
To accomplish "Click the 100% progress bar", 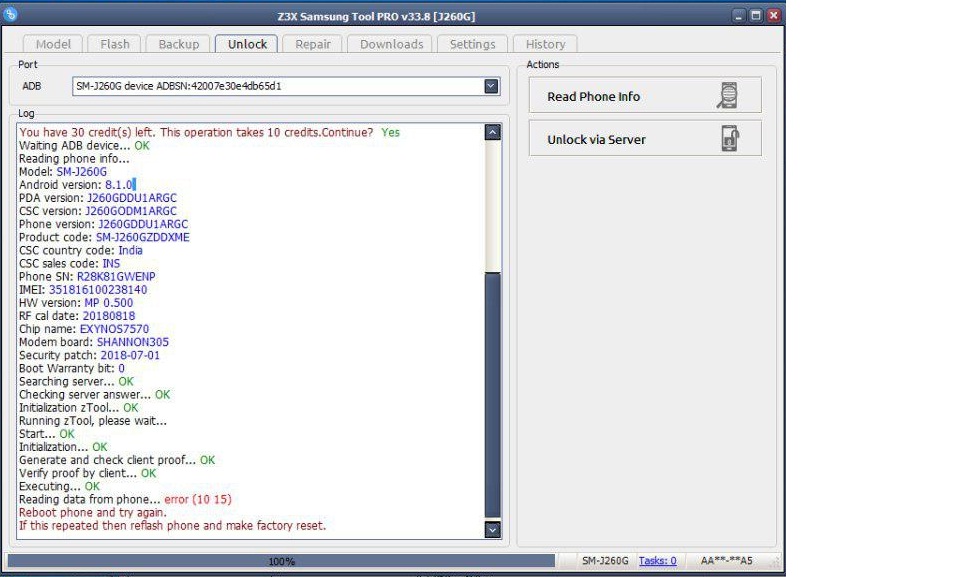I will click(281, 561).
